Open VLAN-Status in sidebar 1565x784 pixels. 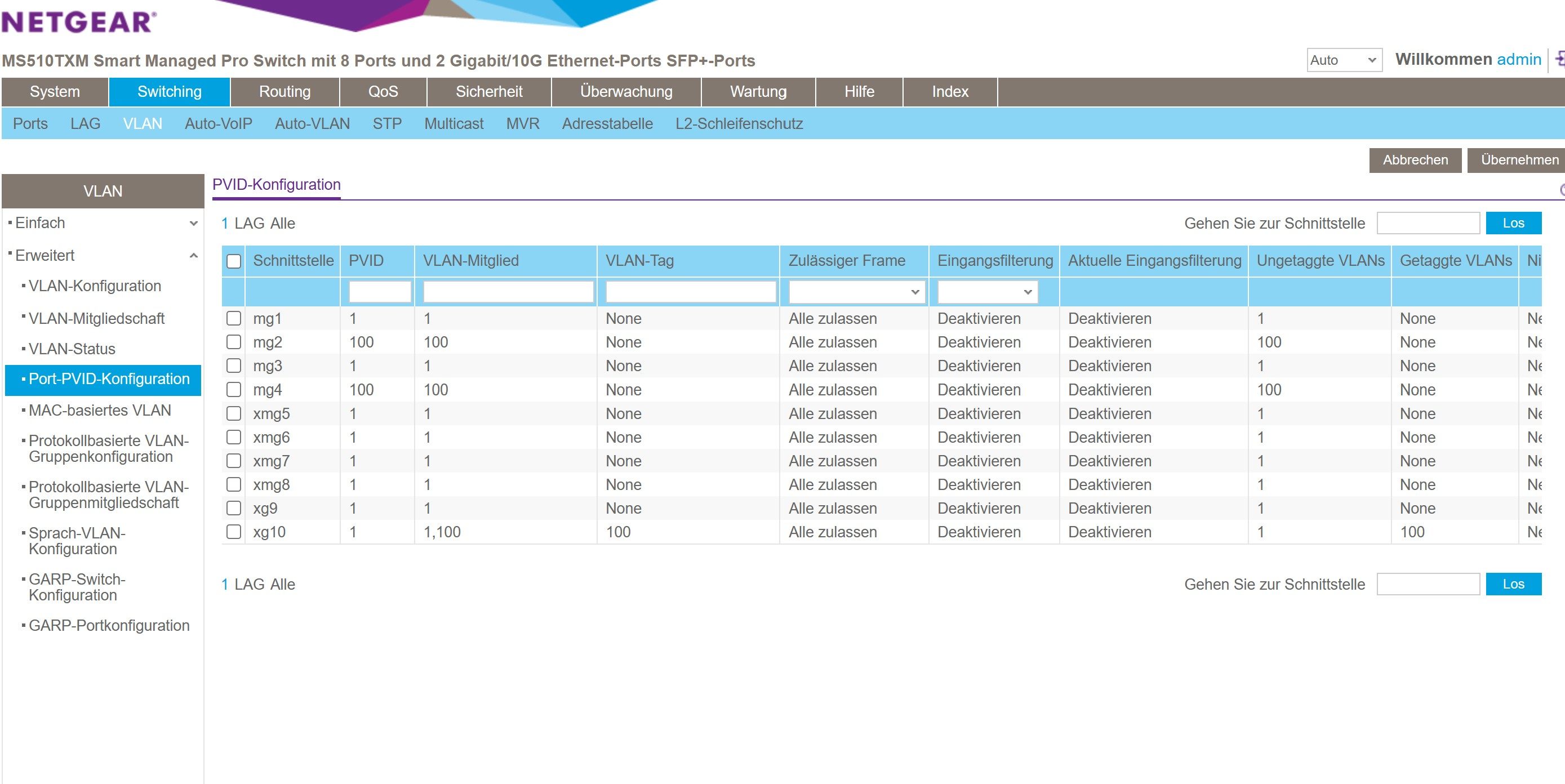coord(72,349)
